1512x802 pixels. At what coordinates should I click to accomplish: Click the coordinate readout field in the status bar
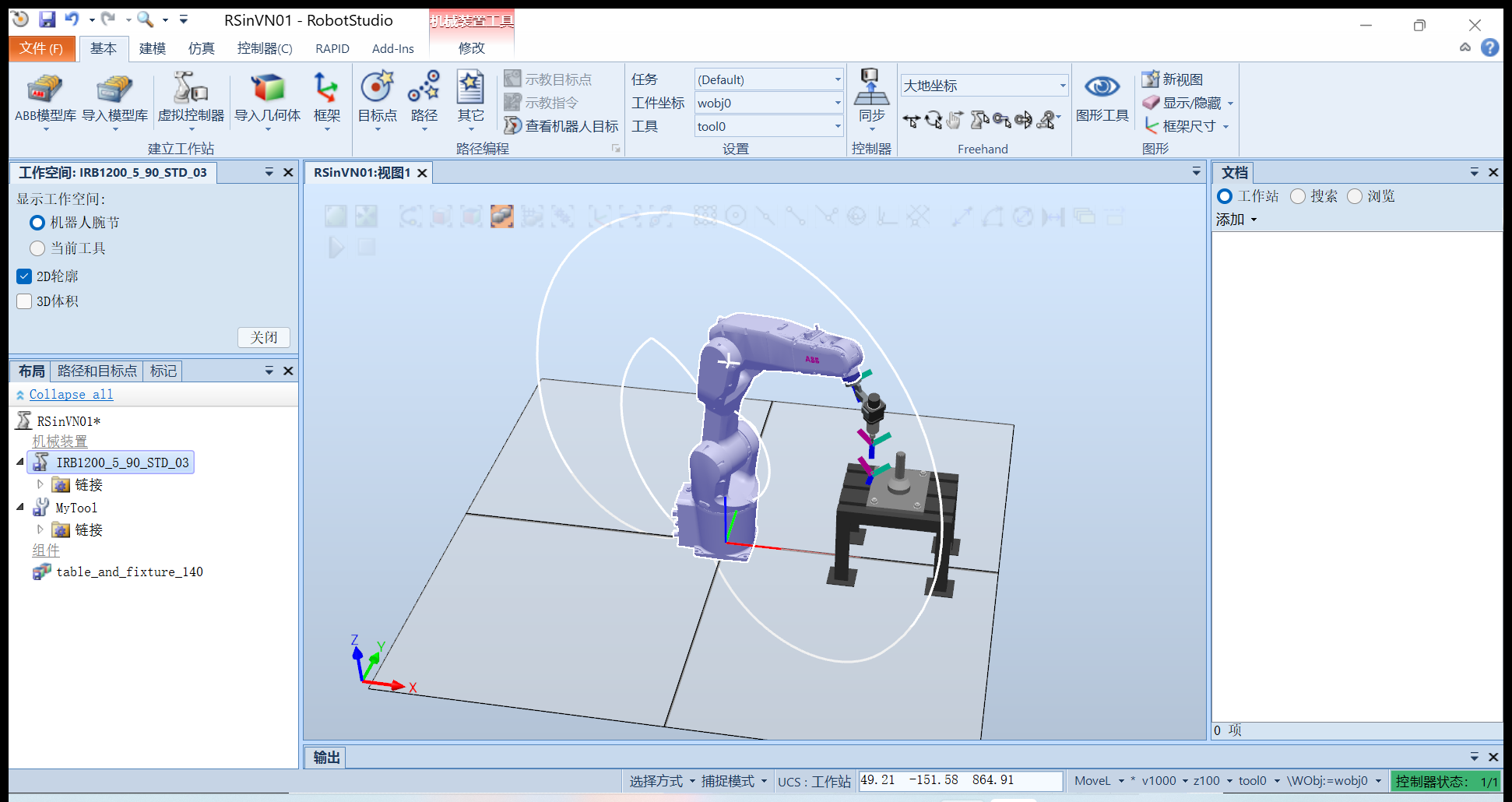coord(961,780)
